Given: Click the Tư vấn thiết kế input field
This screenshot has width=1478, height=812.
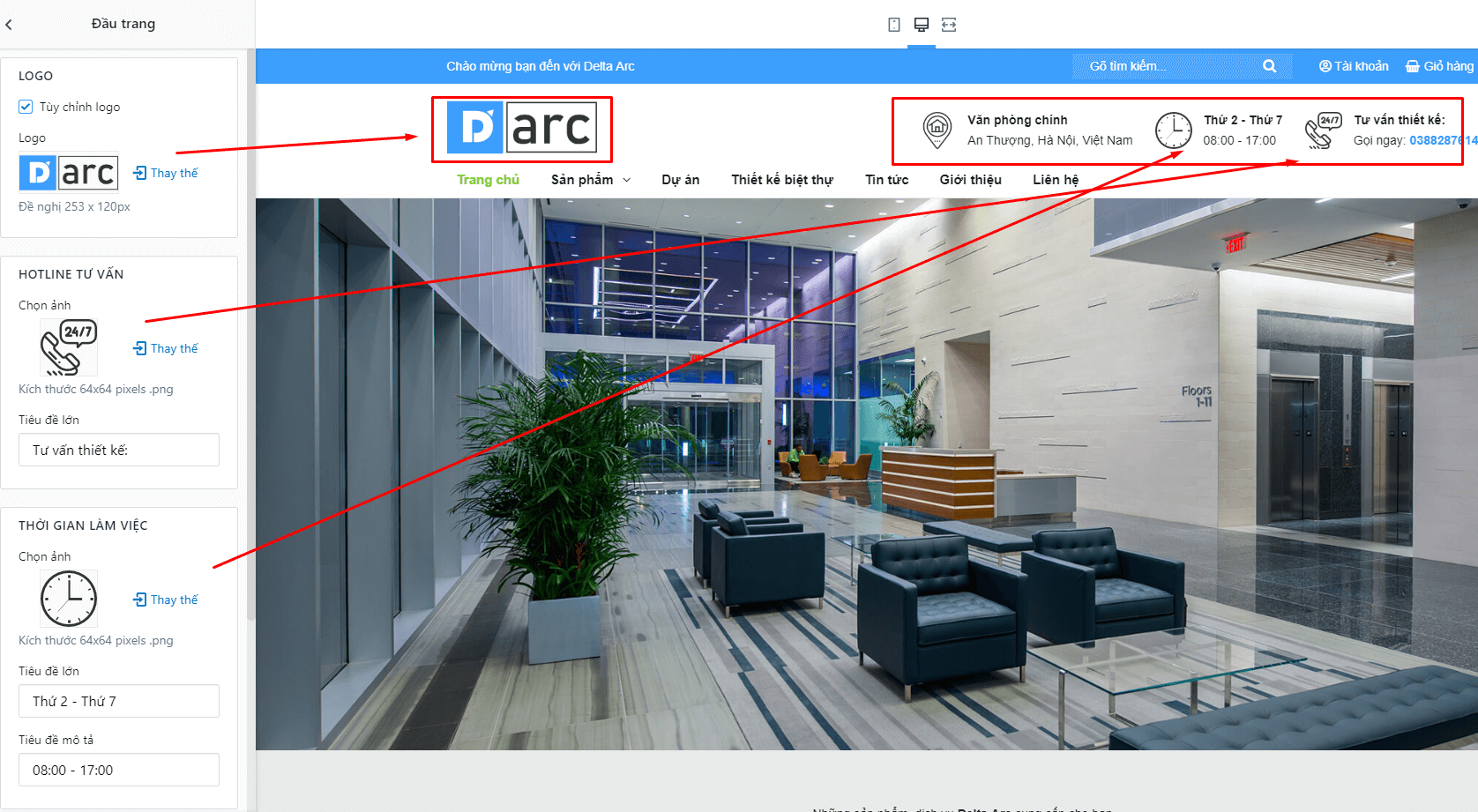Looking at the screenshot, I should (119, 450).
